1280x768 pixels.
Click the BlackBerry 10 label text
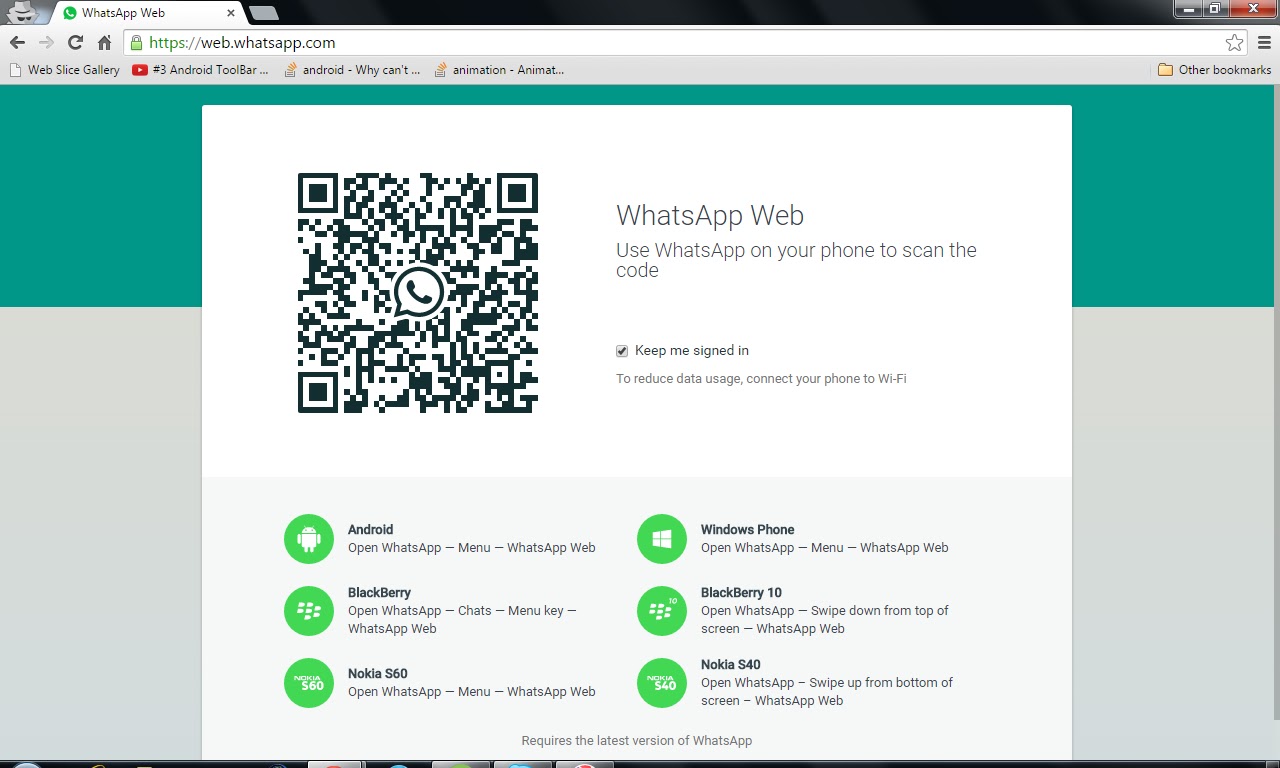(x=741, y=592)
